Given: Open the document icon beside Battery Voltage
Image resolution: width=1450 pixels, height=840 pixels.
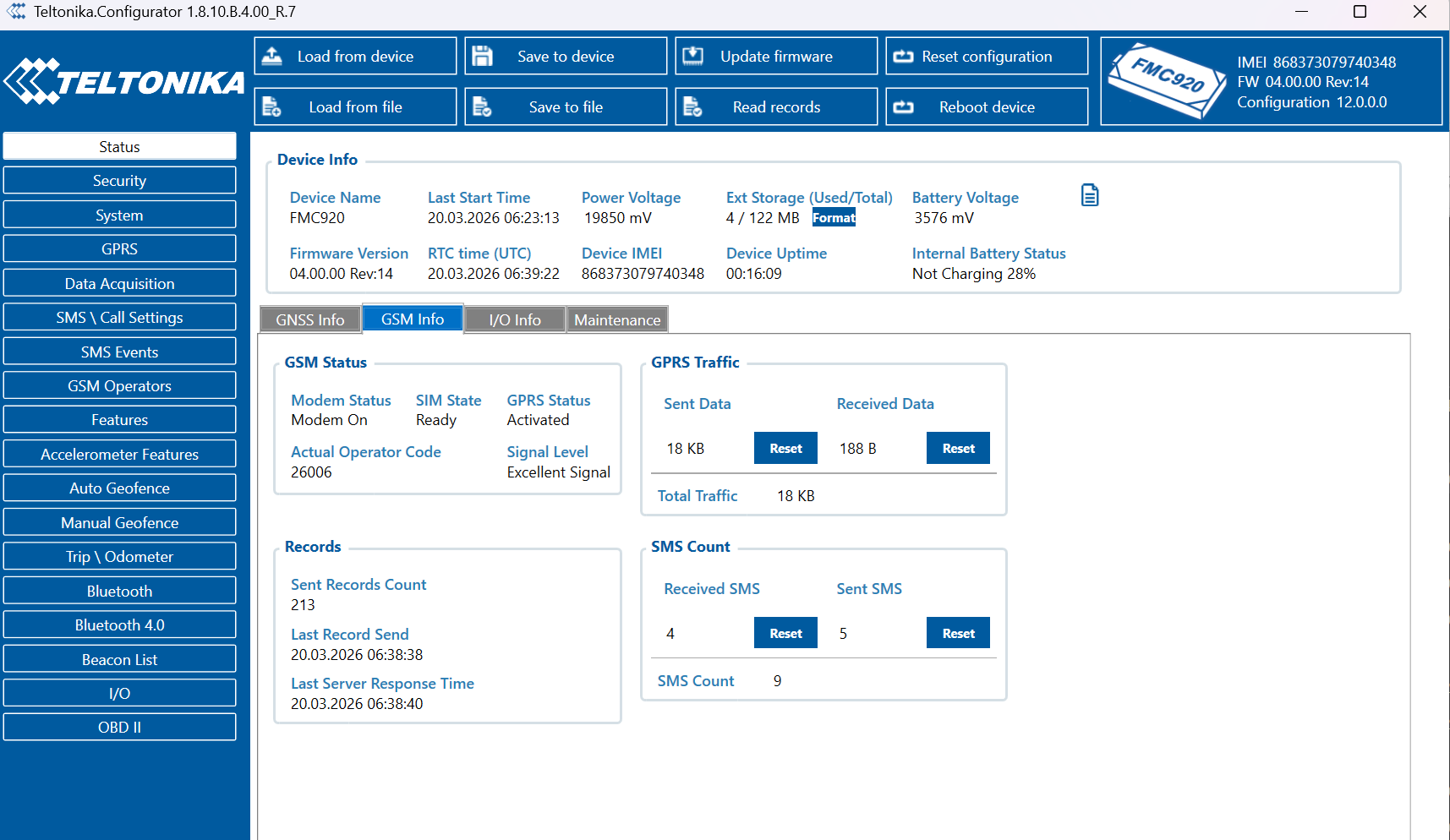Looking at the screenshot, I should 1090,195.
